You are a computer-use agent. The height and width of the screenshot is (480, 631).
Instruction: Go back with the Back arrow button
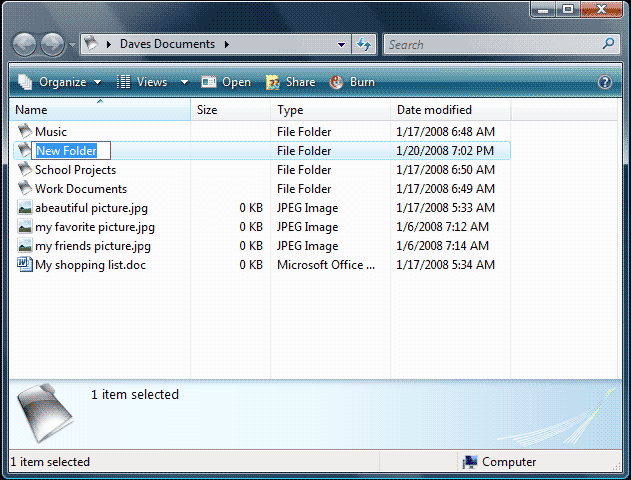pos(25,44)
